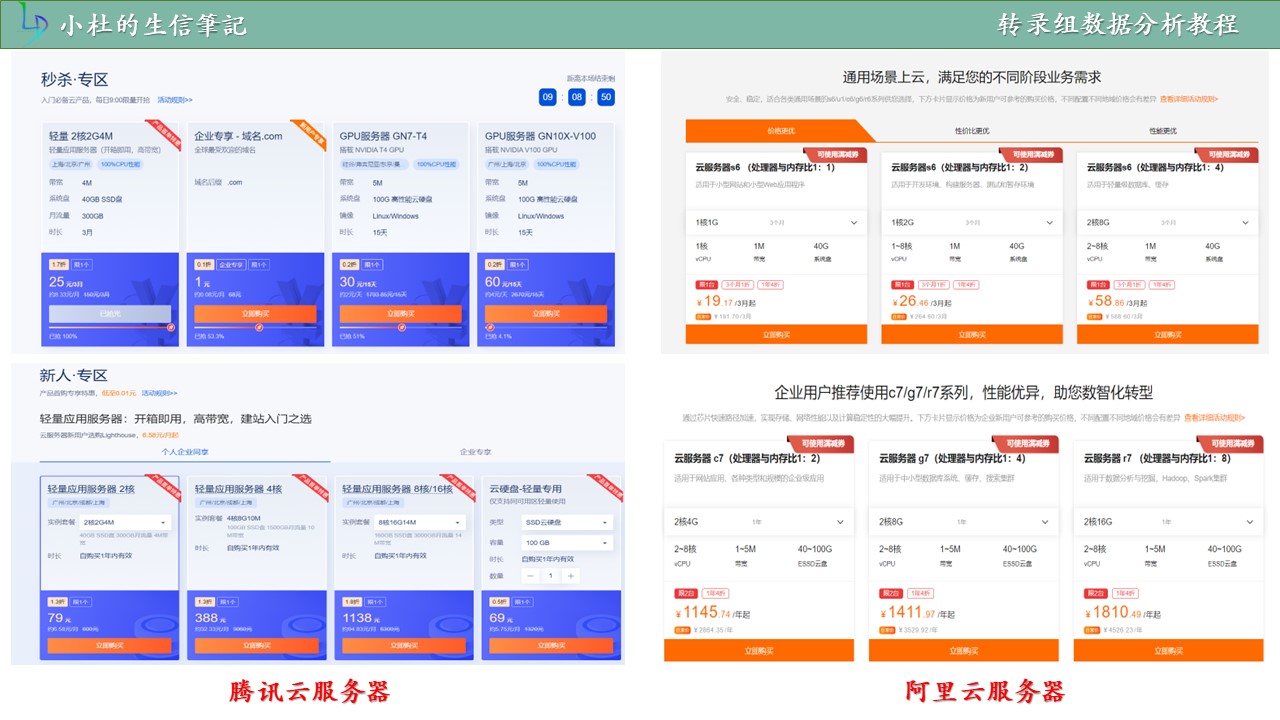The width and height of the screenshot is (1280, 720).
Task: Select the 性能更优 tab
Action: (1163, 131)
